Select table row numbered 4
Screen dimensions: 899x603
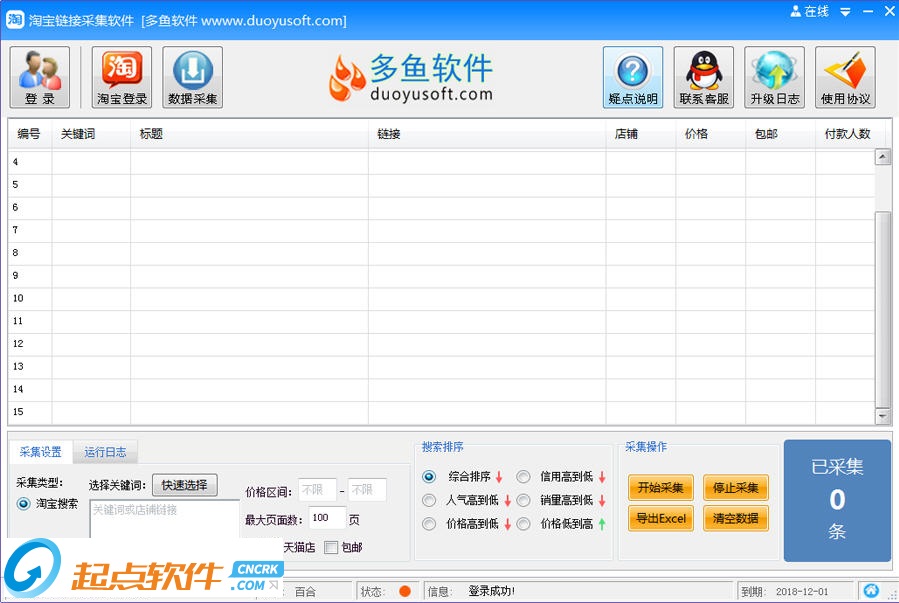(x=441, y=162)
